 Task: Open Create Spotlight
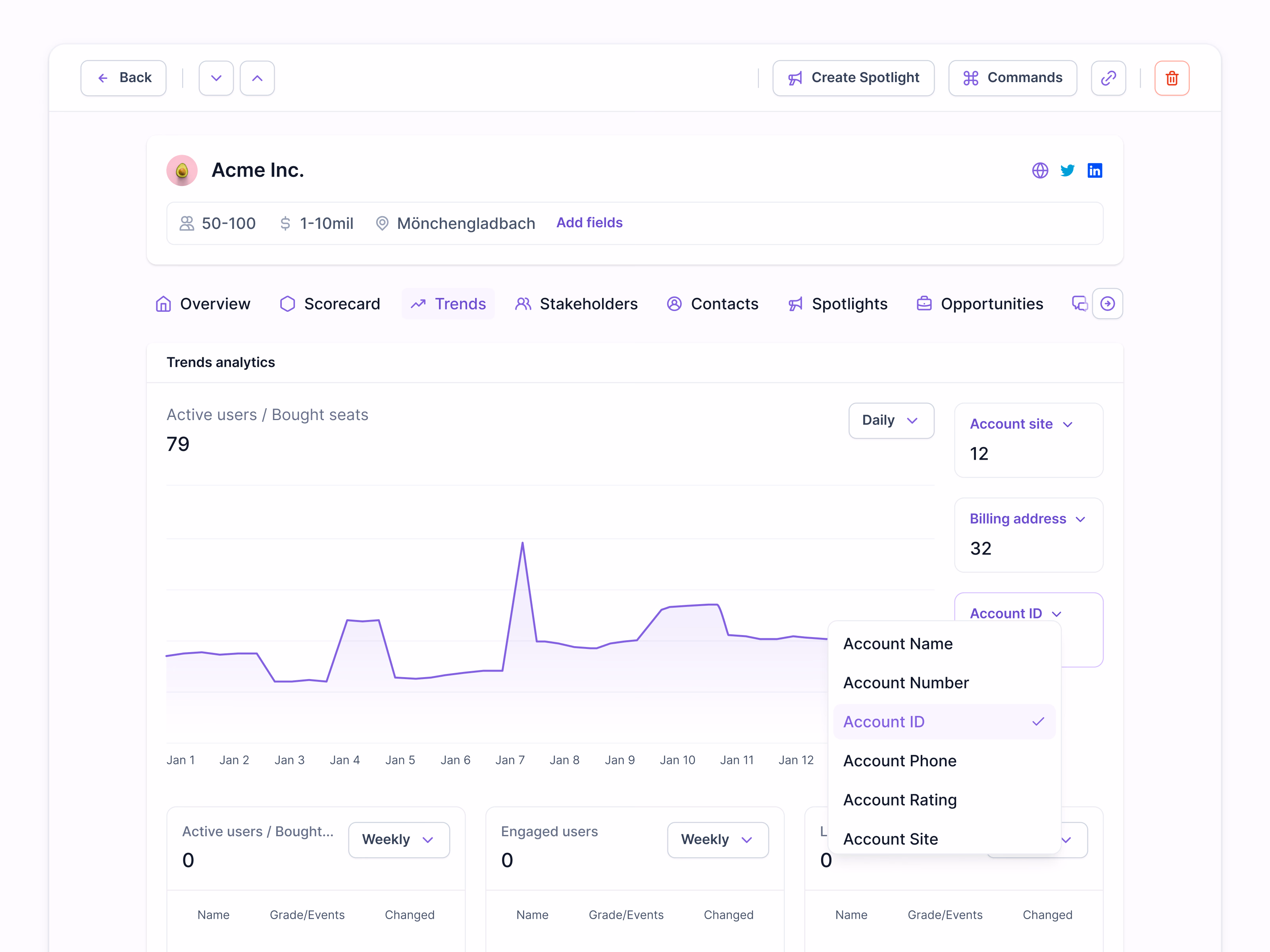pos(853,78)
